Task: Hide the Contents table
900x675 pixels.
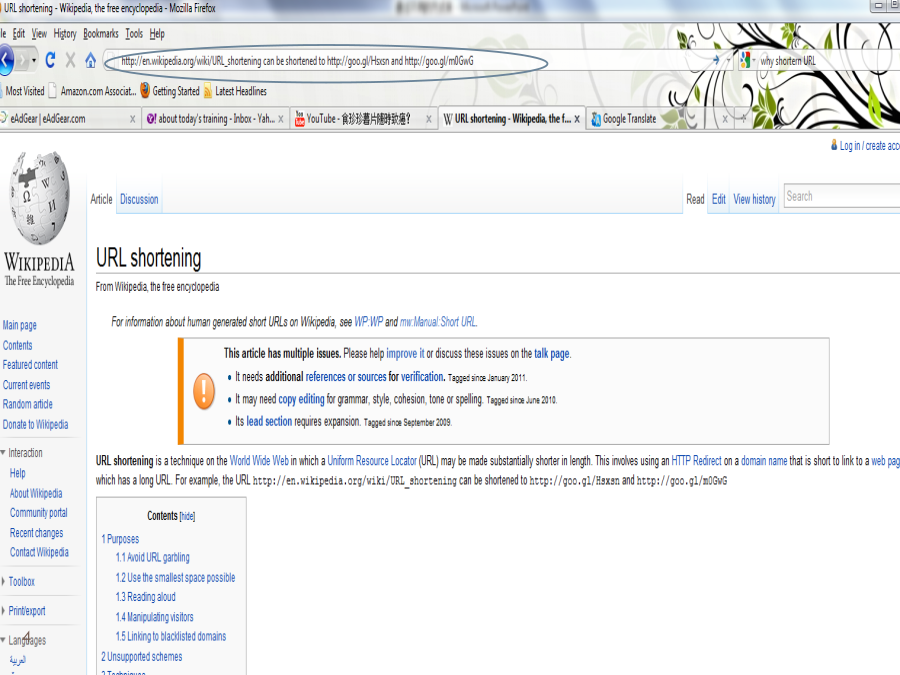Action: (187, 517)
